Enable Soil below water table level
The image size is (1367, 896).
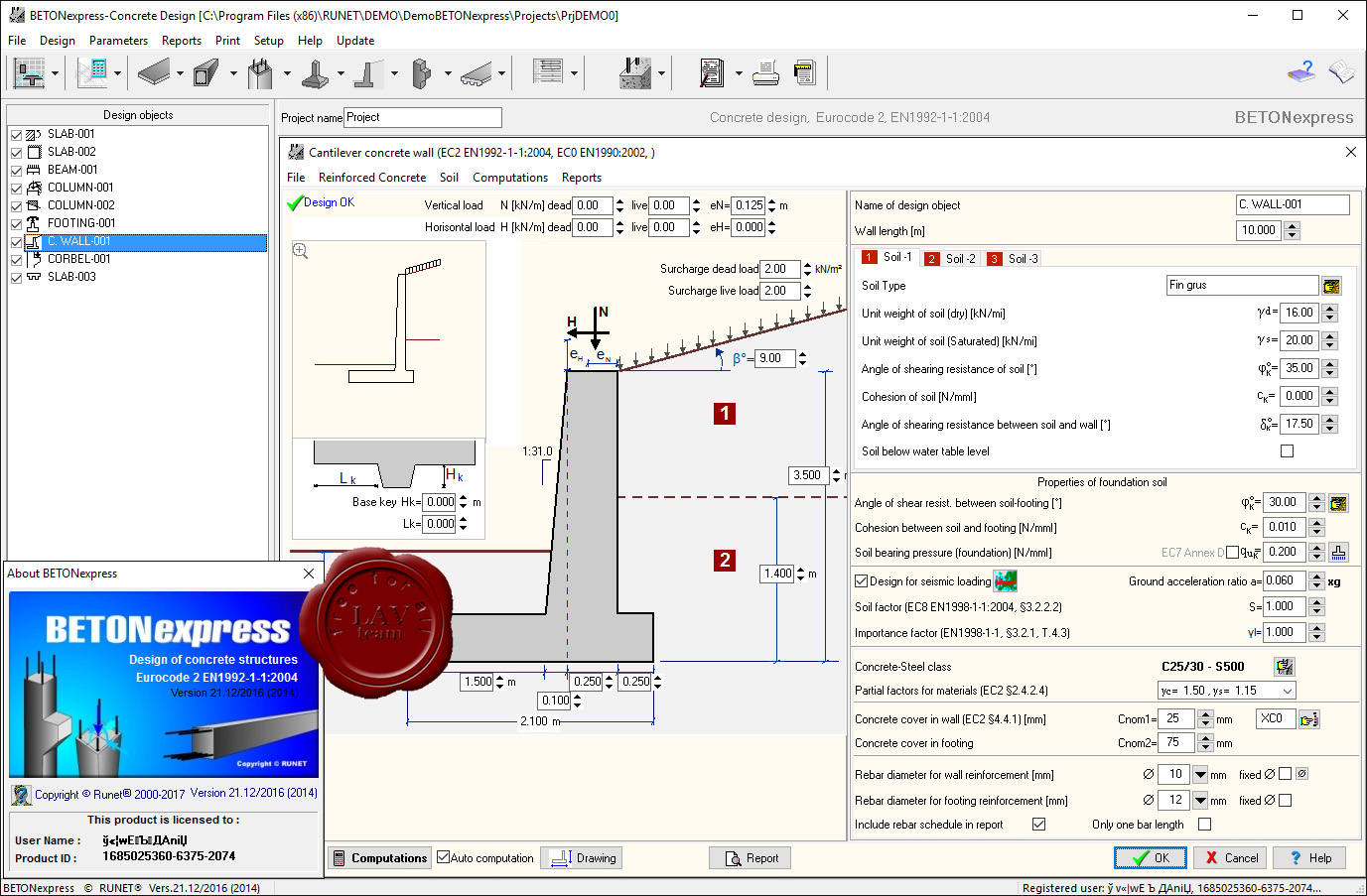point(1288,450)
